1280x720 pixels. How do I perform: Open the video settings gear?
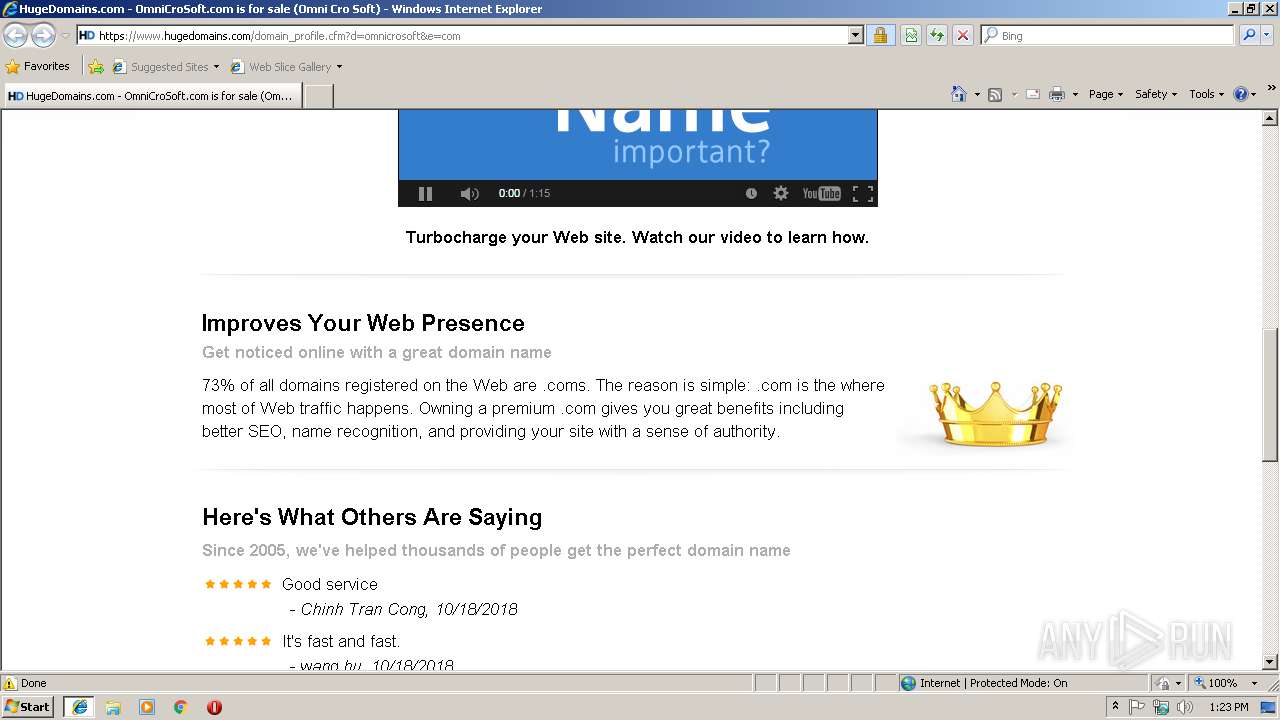click(781, 193)
